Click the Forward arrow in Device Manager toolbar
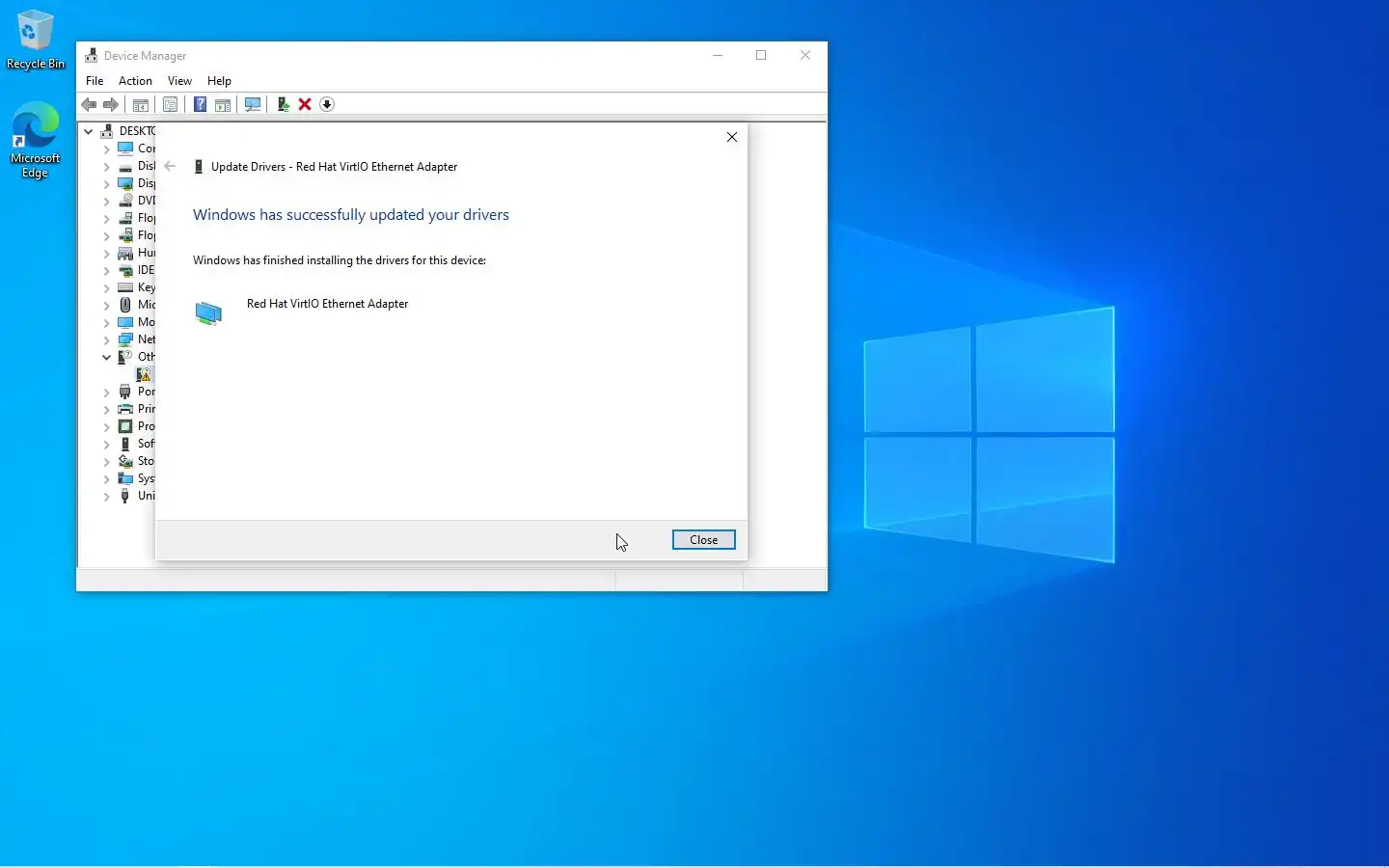The width and height of the screenshot is (1389, 868). click(111, 104)
